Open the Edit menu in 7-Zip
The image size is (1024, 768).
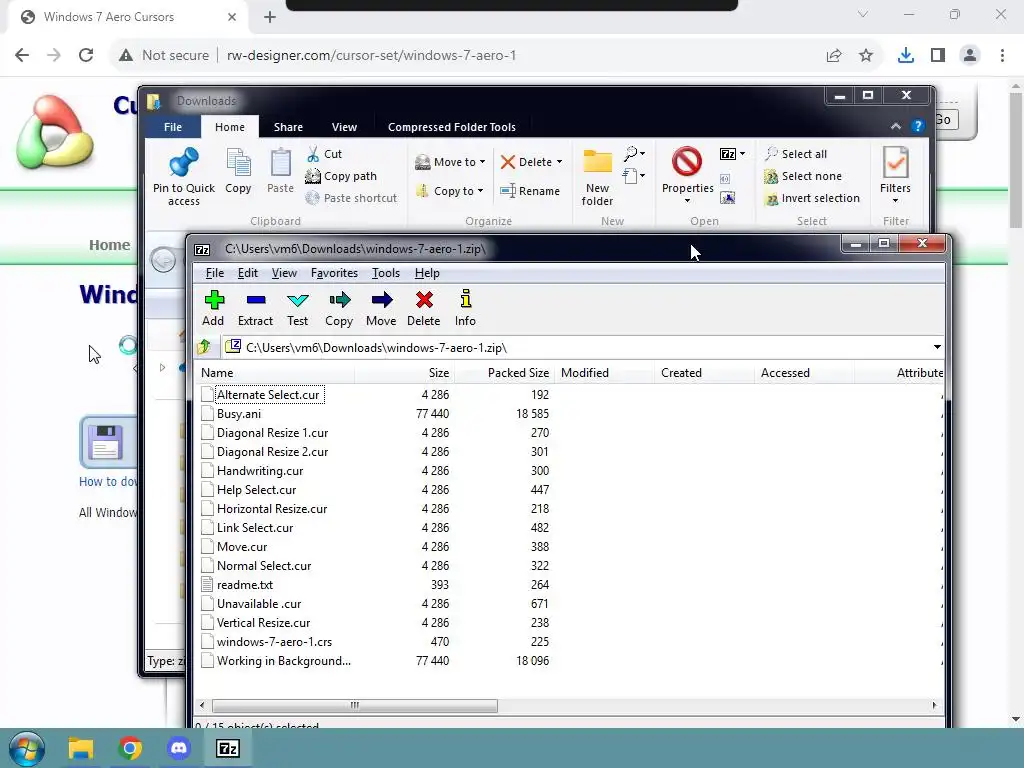[x=248, y=273]
